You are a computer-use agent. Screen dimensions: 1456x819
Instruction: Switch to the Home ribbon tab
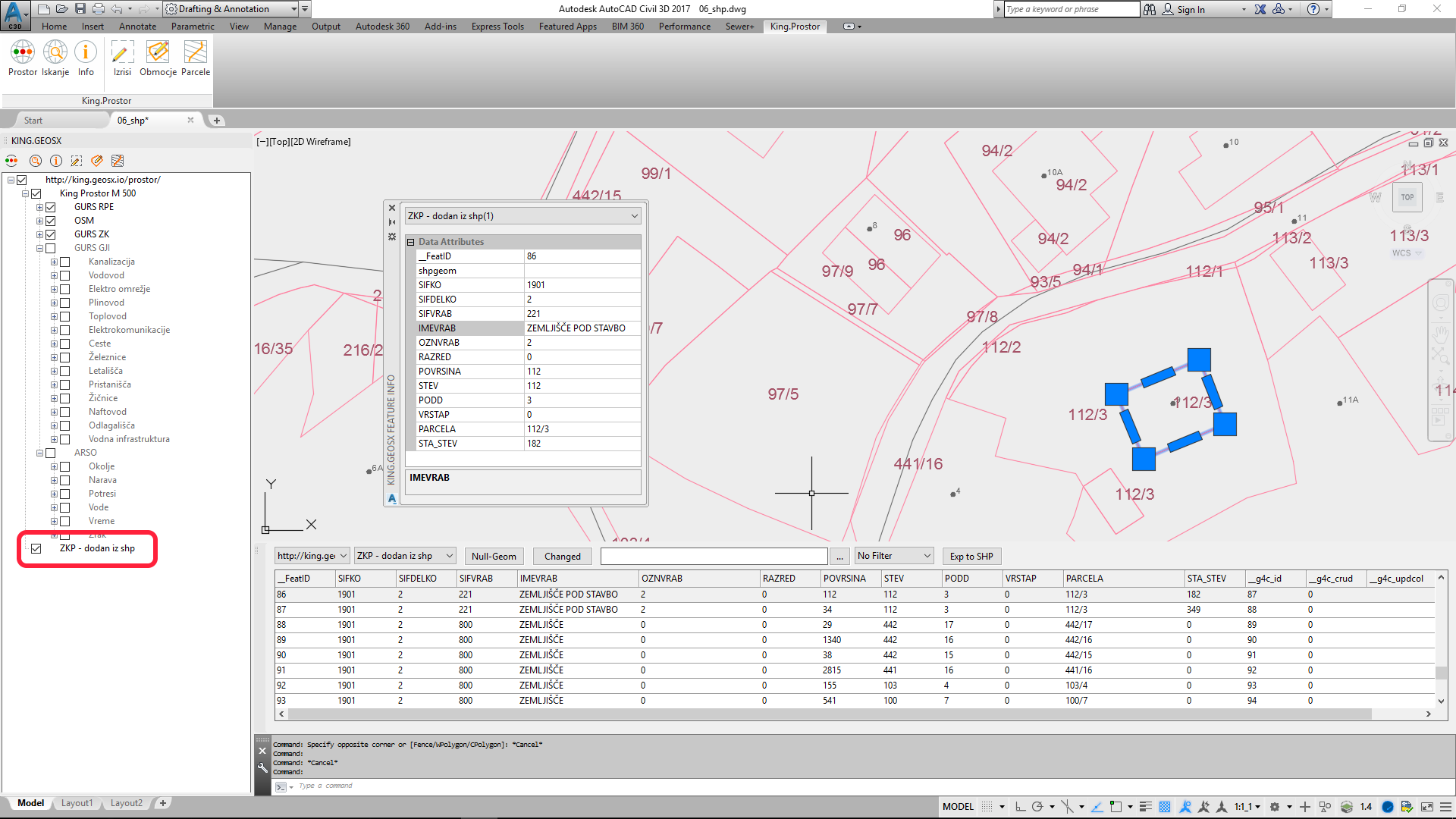54,27
